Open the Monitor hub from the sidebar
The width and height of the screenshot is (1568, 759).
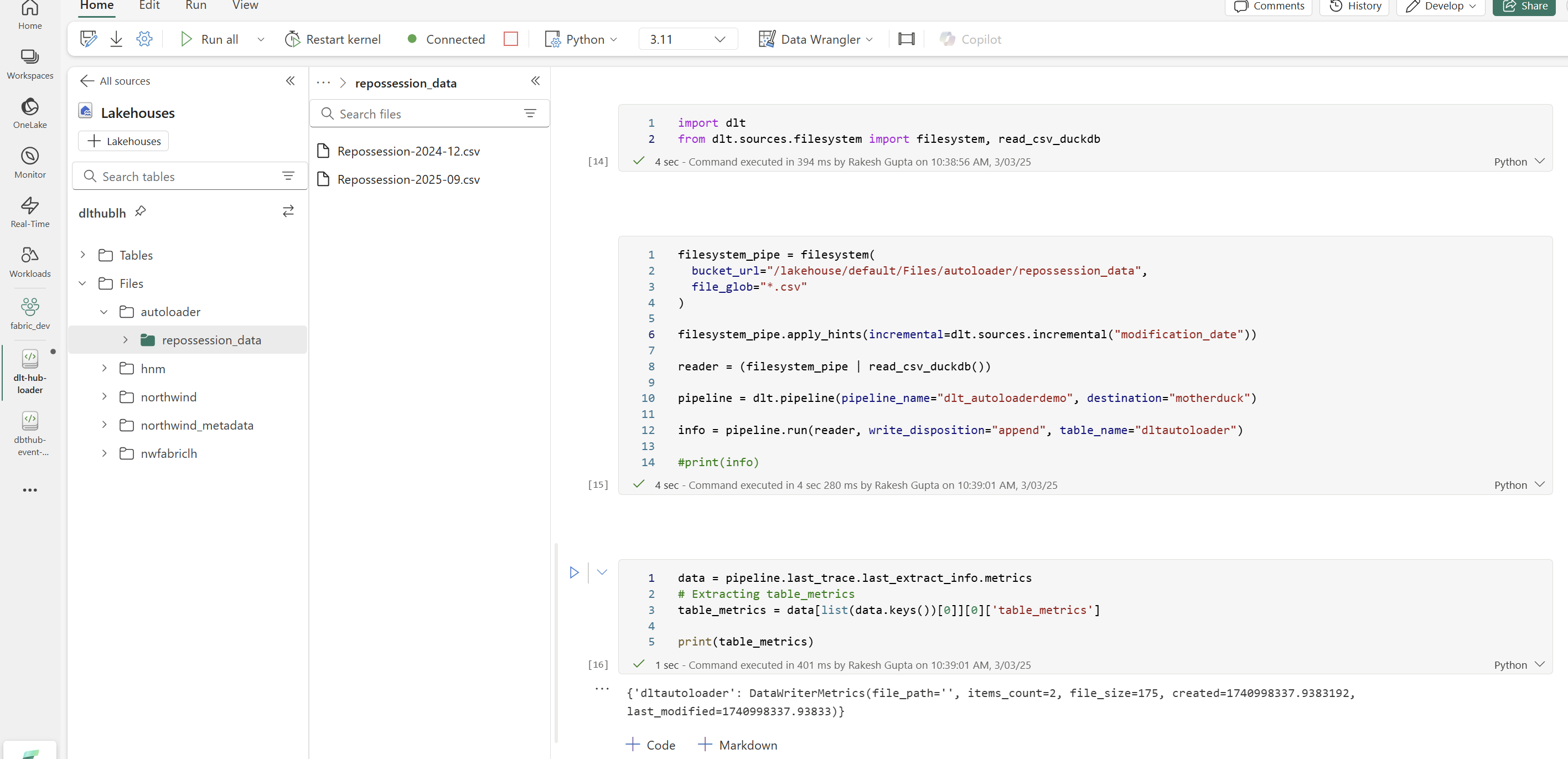[x=30, y=160]
